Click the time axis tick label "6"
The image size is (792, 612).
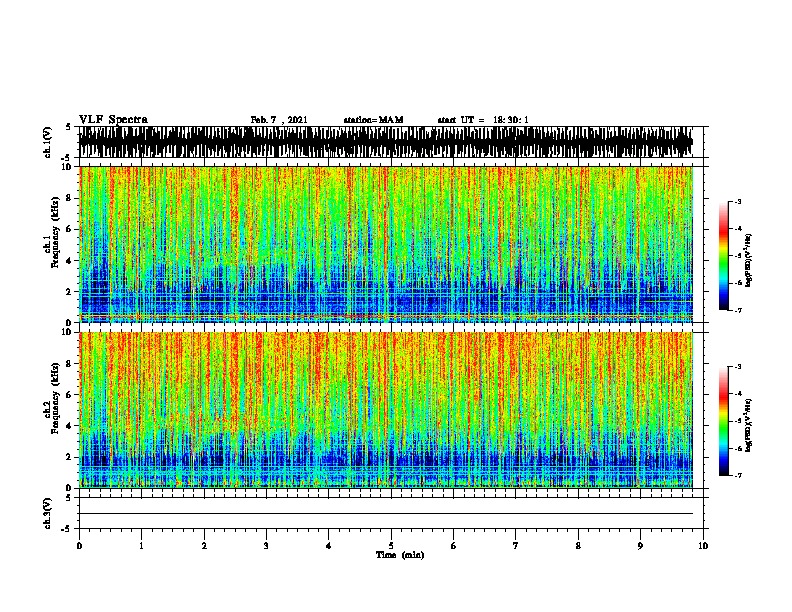pos(454,546)
